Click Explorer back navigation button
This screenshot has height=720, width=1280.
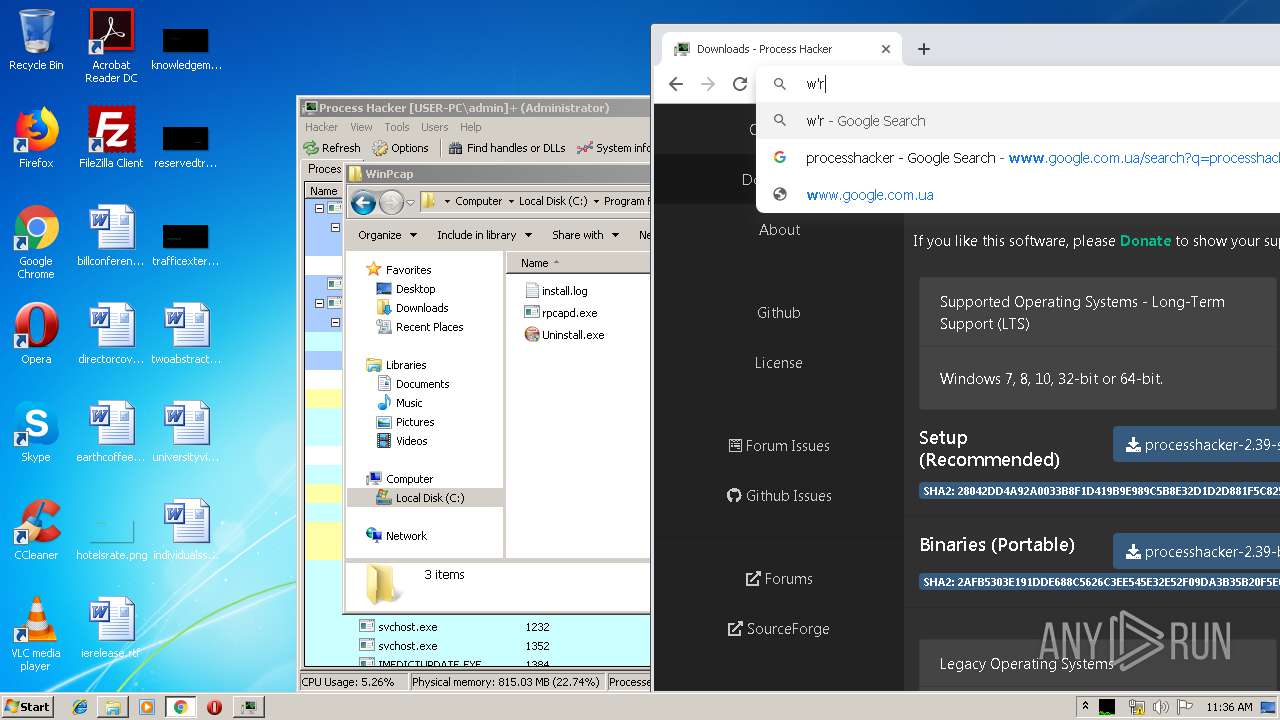click(x=364, y=203)
